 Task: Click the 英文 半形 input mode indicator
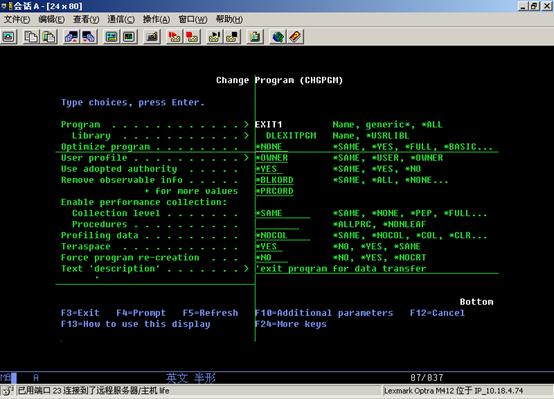pos(190,378)
